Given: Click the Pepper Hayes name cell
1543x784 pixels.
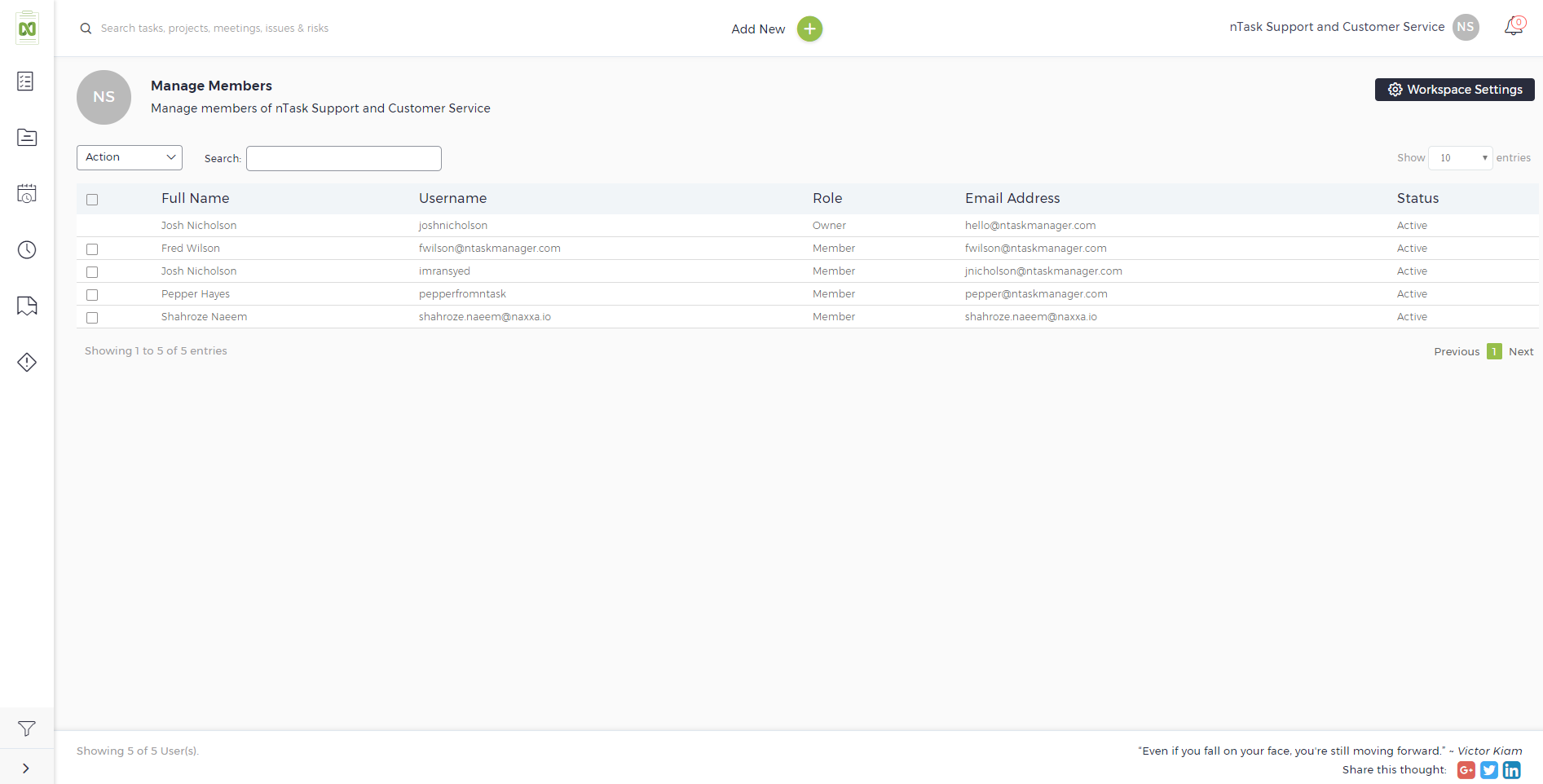Looking at the screenshot, I should click(x=196, y=294).
